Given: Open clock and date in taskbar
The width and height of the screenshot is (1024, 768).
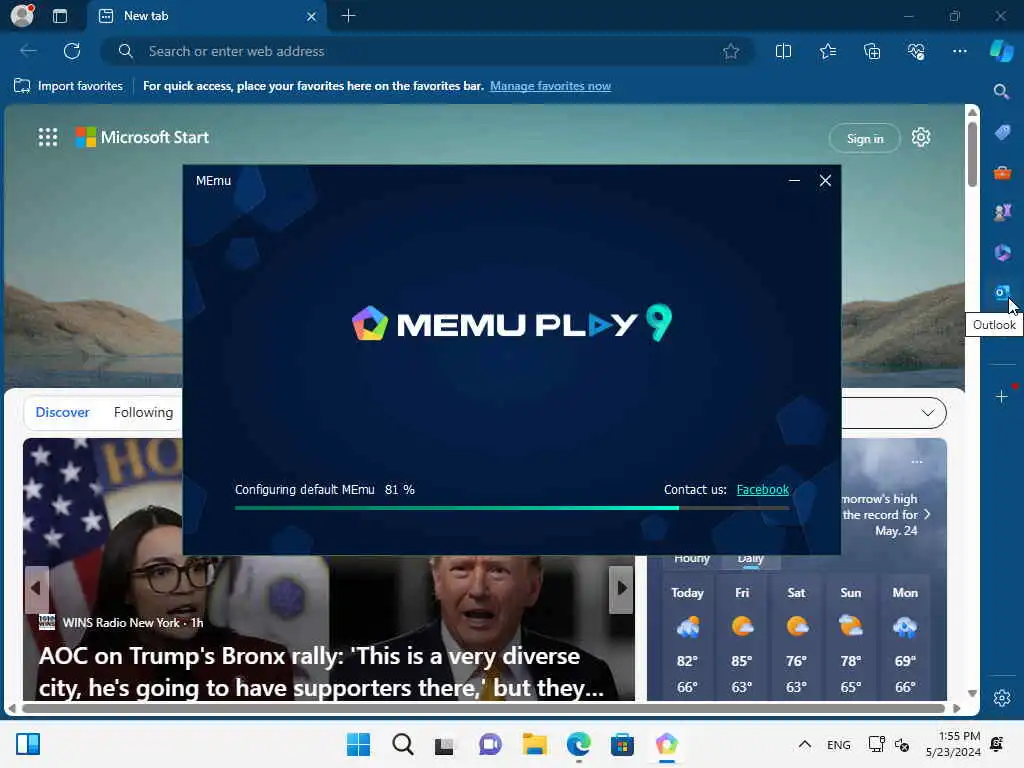Looking at the screenshot, I should pos(953,744).
